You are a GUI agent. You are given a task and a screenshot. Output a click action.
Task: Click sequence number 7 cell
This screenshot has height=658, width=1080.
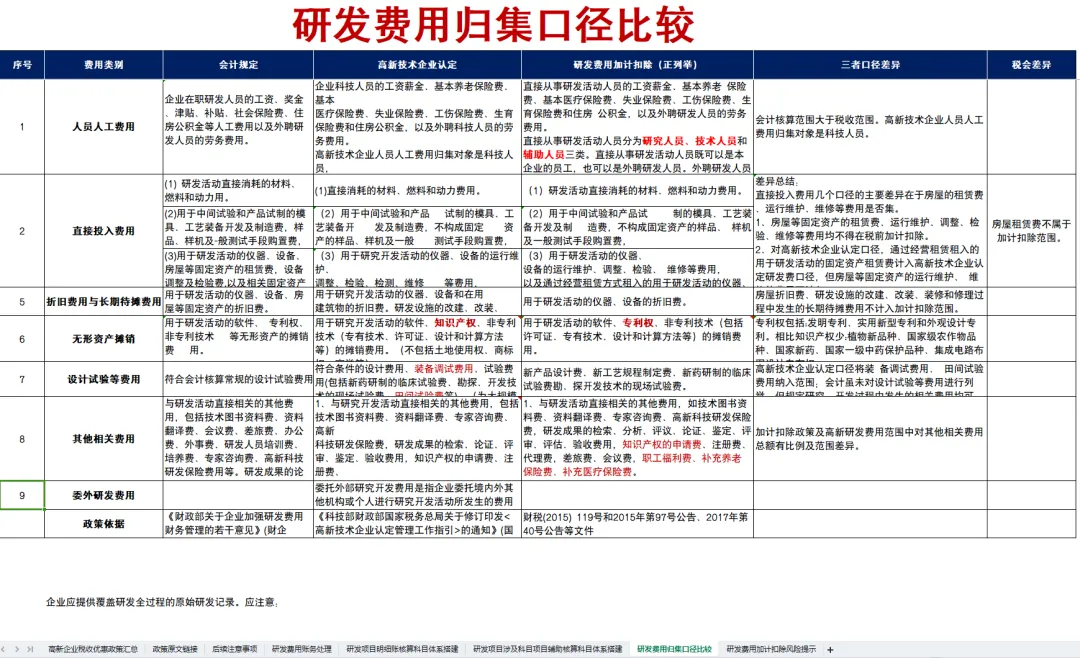coord(22,379)
